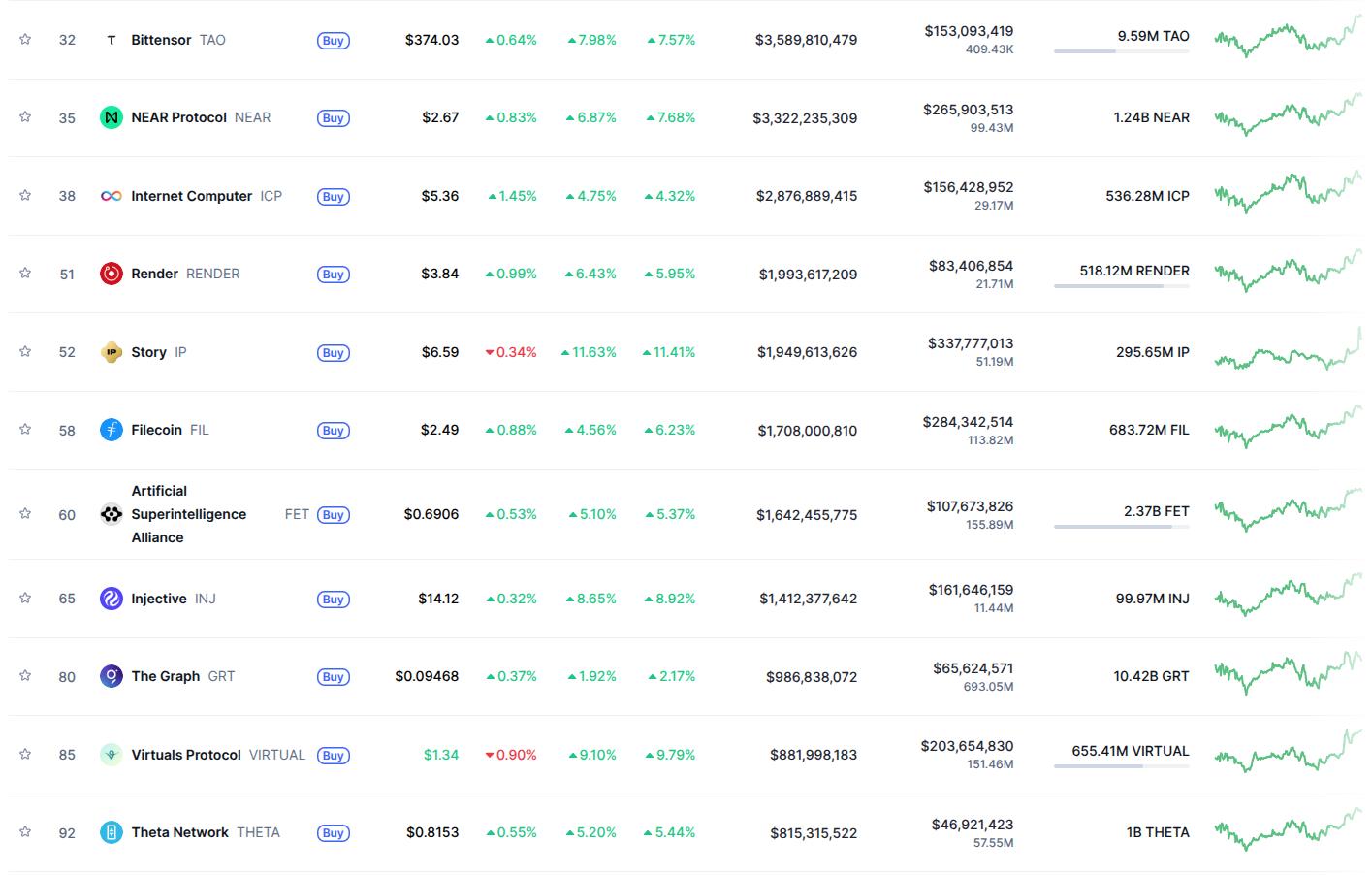1372x875 pixels.
Task: Open NEAR Protocol details link
Action: click(x=179, y=117)
